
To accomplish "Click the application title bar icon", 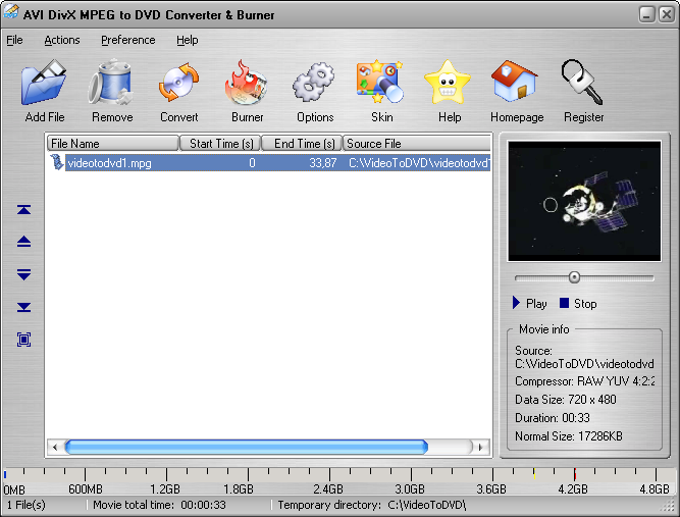I will [11, 12].
